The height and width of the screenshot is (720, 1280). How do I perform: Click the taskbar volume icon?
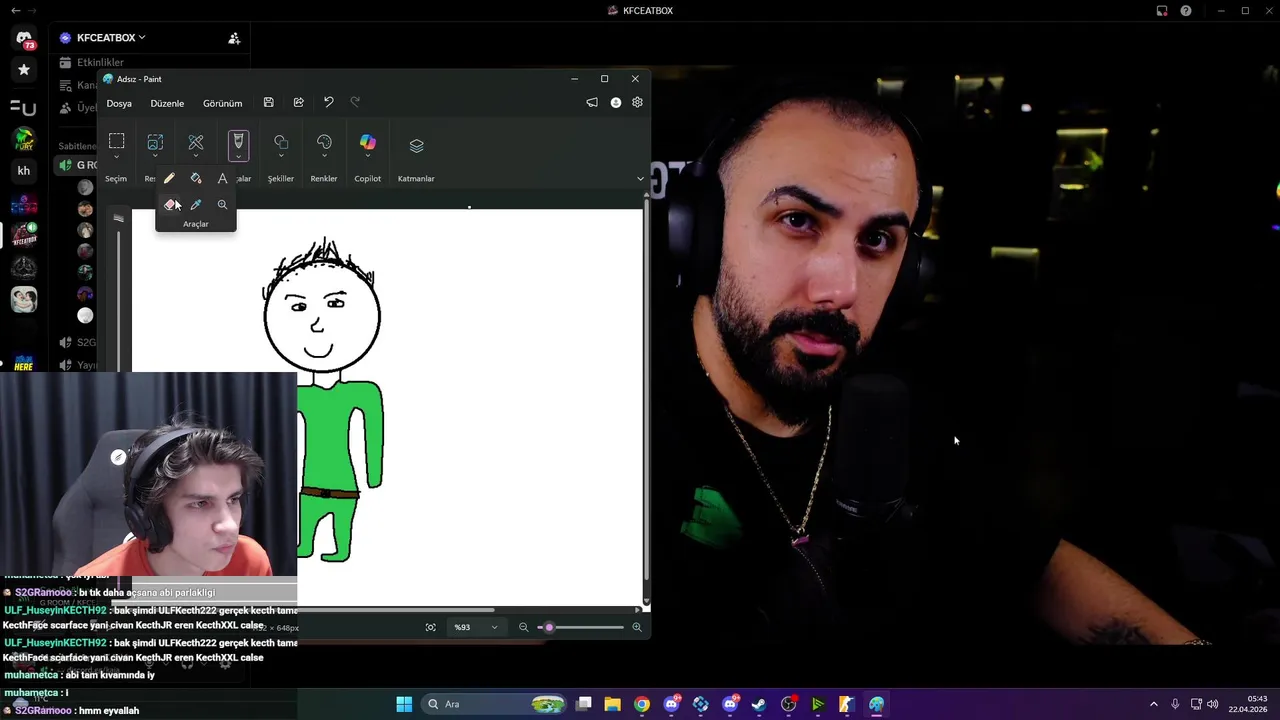click(1213, 704)
